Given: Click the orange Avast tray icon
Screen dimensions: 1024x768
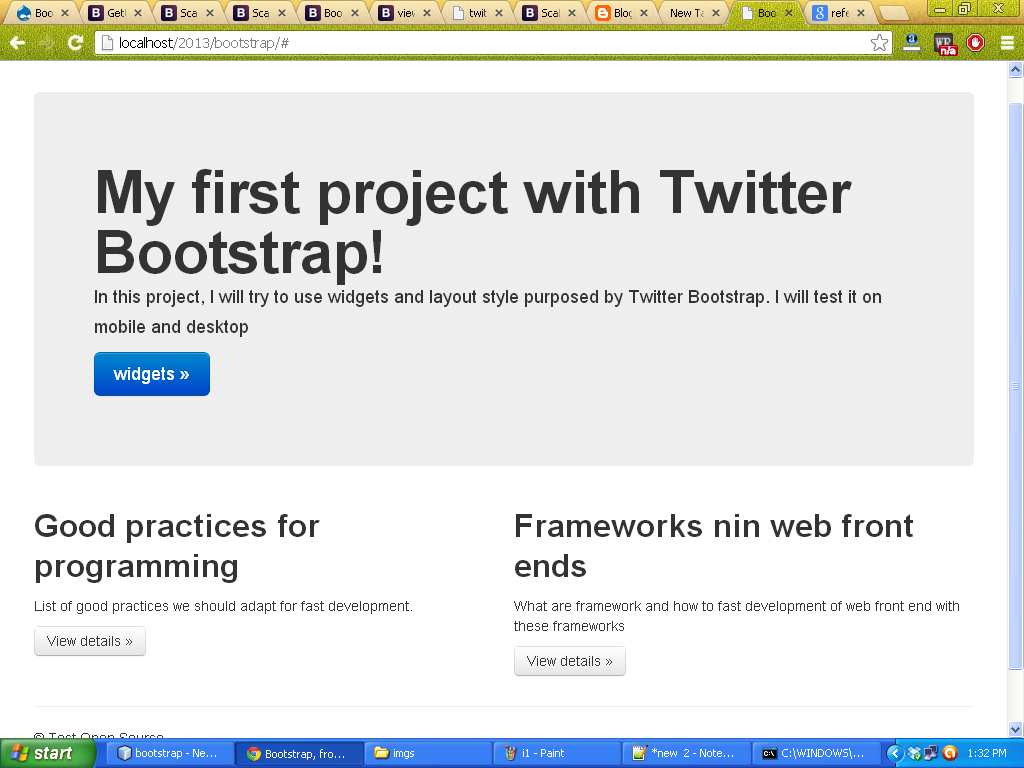Looking at the screenshot, I should (x=950, y=754).
